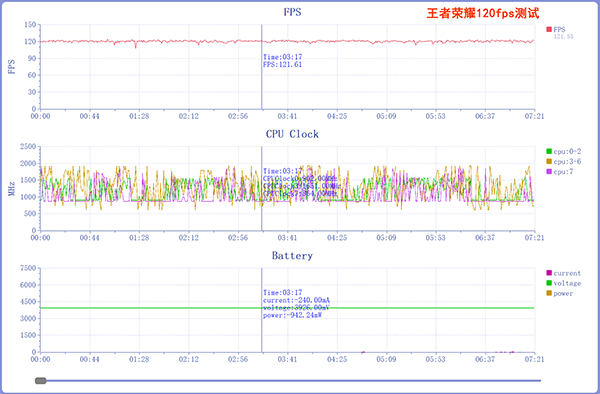The image size is (600, 394).
Task: Click the FPS legend label text
Action: click(x=559, y=29)
